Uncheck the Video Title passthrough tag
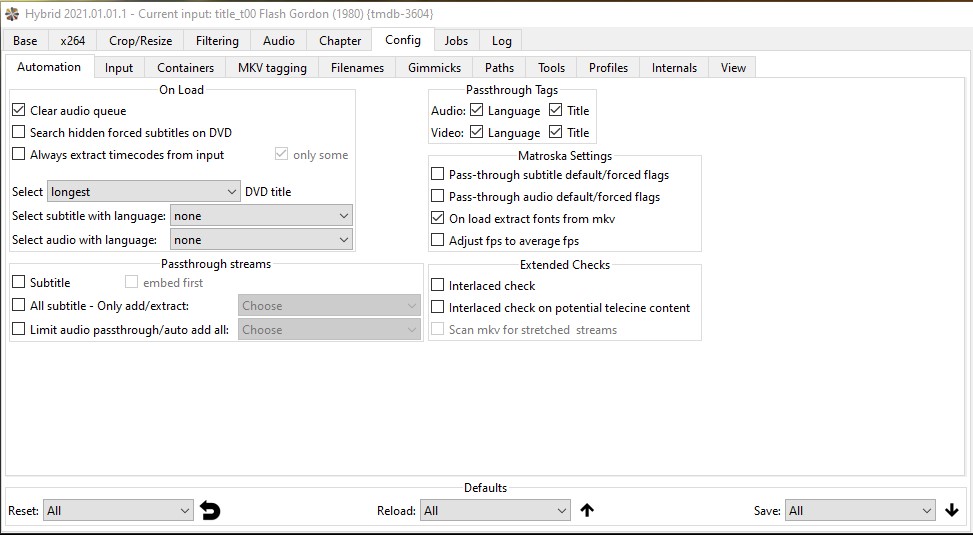Screen dimensions: 973x535 (x=556, y=133)
